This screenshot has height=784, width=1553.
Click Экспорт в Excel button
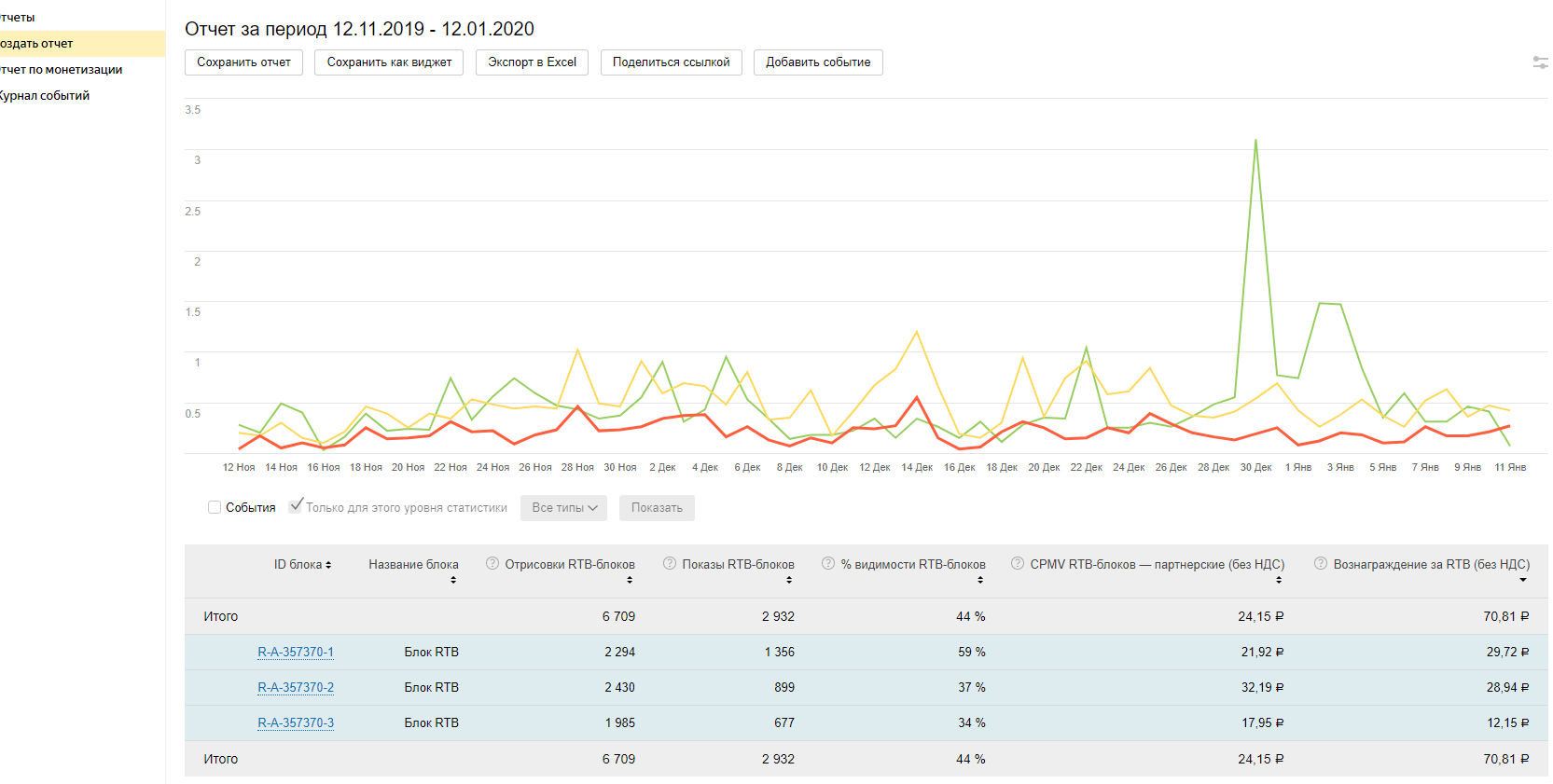coord(532,62)
